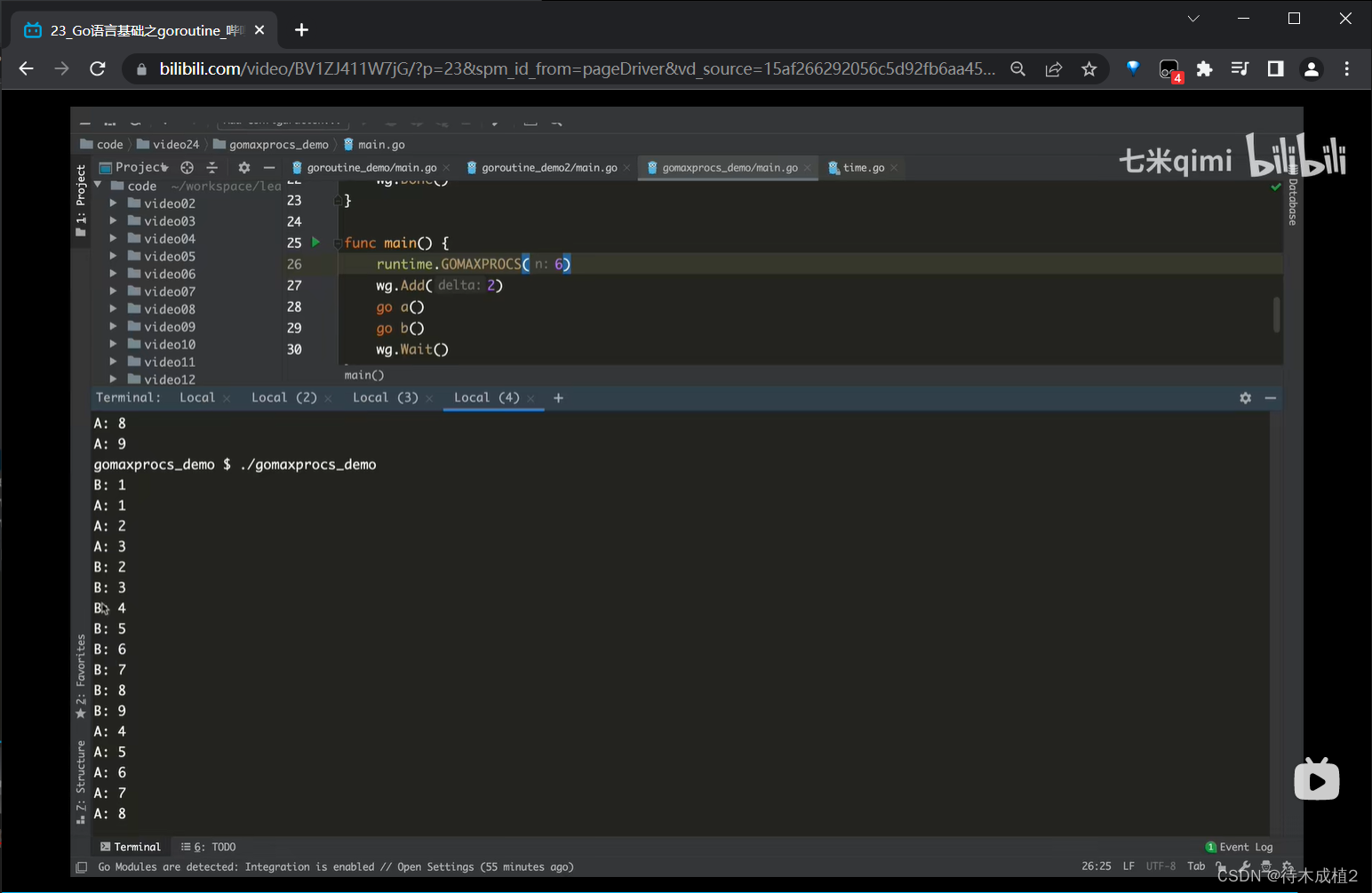Click the locate-file crosshair icon in Project panel
The image size is (1372, 893).
coord(187,167)
